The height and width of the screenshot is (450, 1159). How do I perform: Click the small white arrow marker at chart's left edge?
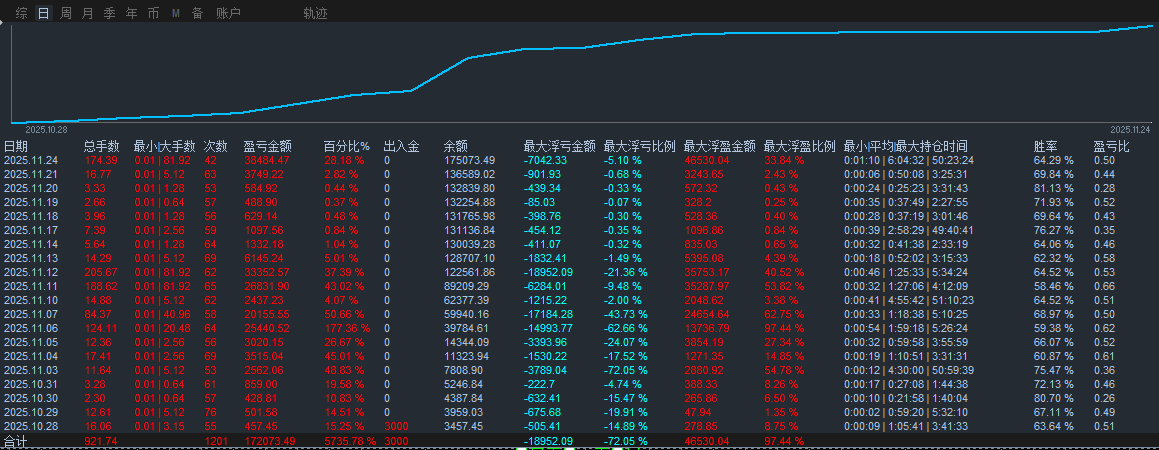tap(2, 23)
